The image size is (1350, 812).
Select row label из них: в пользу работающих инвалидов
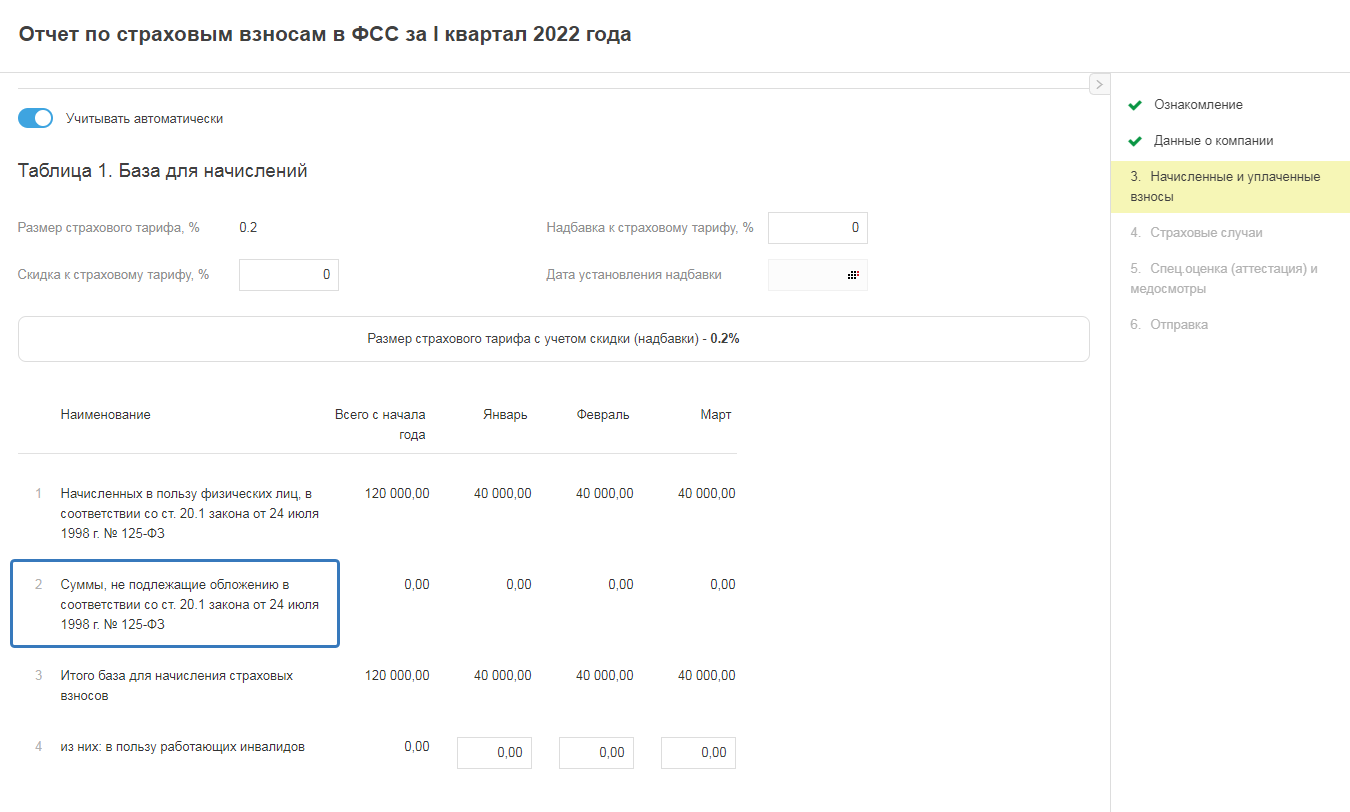[183, 746]
